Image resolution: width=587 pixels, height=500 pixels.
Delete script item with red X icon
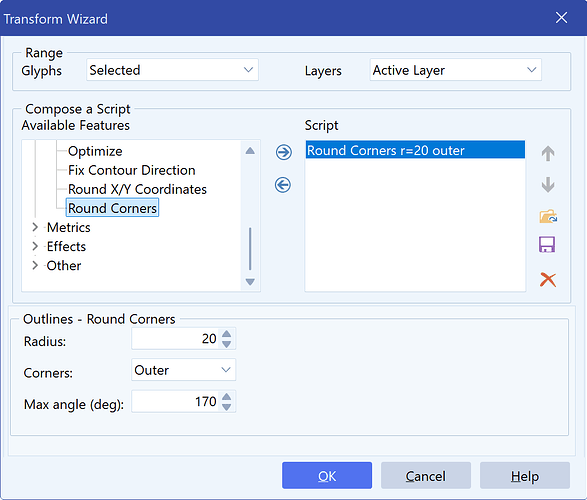pyautogui.click(x=548, y=280)
